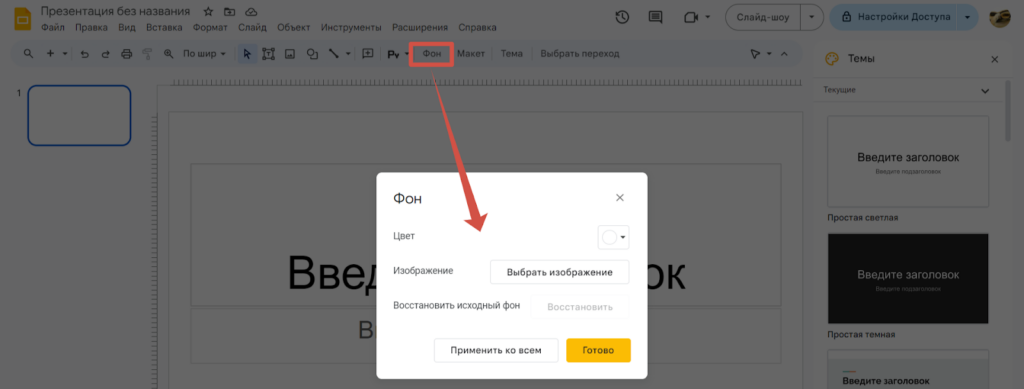Open version history clock icon
This screenshot has height=389, width=1024.
pyautogui.click(x=622, y=17)
